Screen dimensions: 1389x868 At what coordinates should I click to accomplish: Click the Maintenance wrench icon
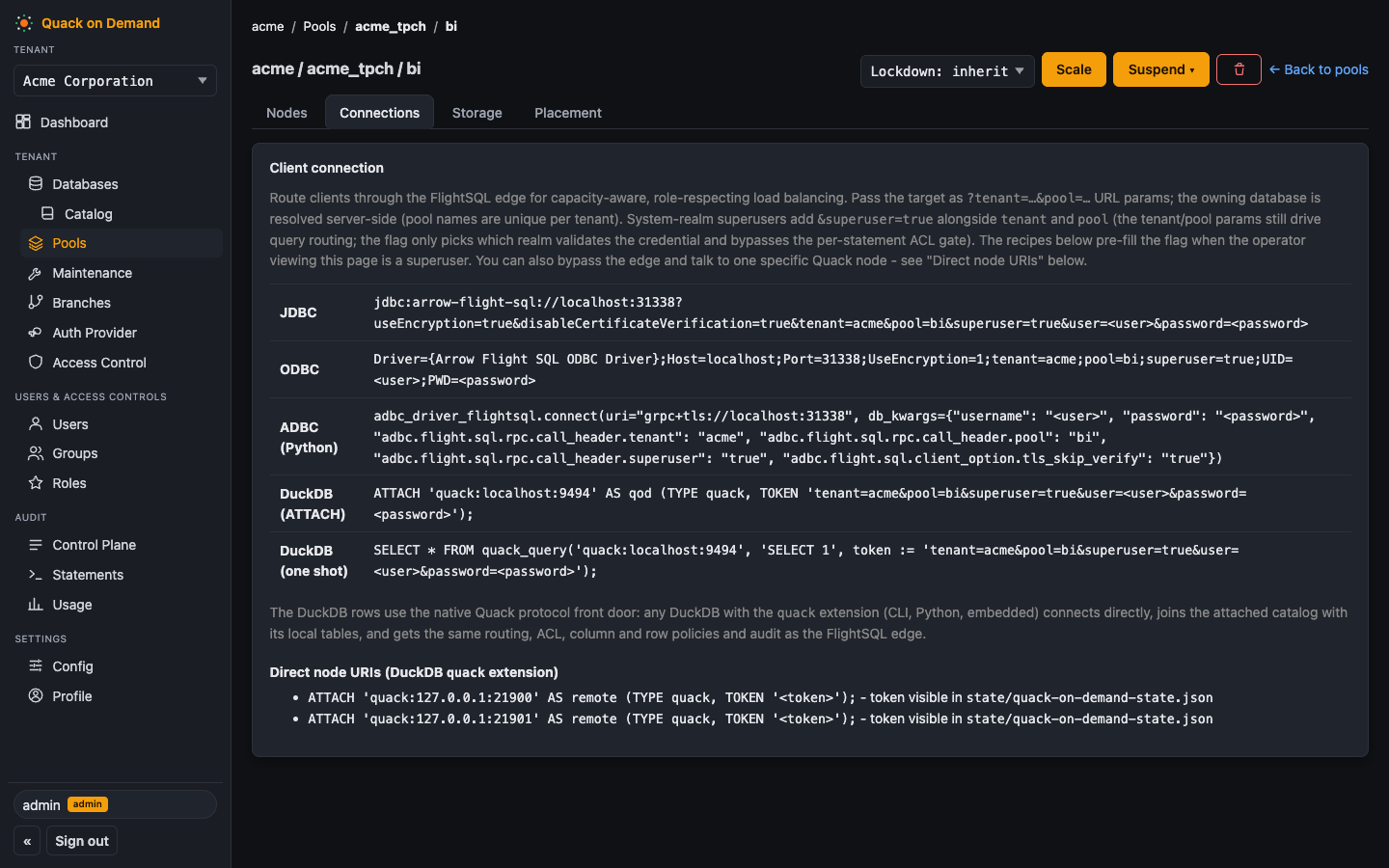pos(36,273)
